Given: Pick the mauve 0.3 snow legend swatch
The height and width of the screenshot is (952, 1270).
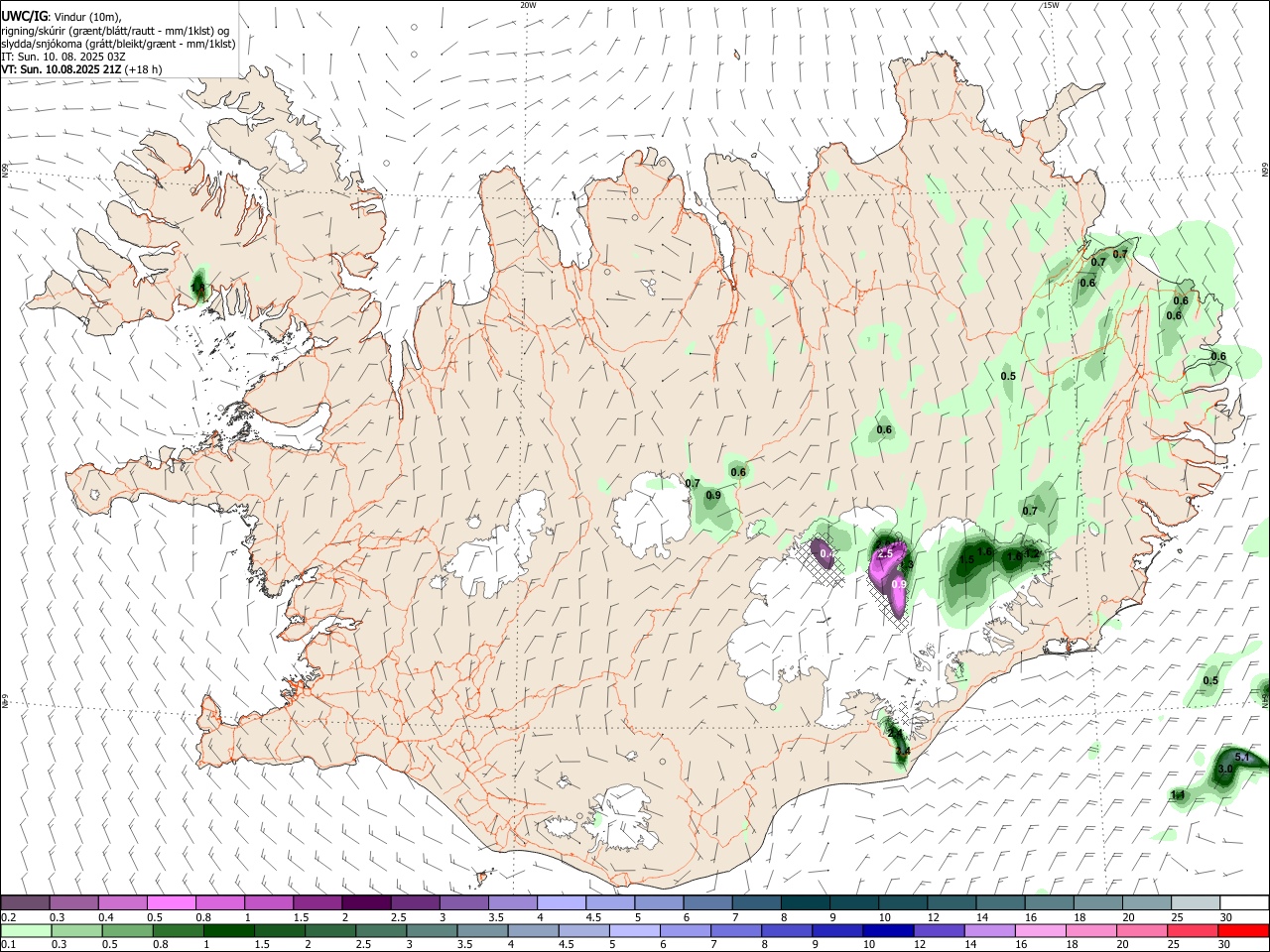Looking at the screenshot, I should 73,902.
